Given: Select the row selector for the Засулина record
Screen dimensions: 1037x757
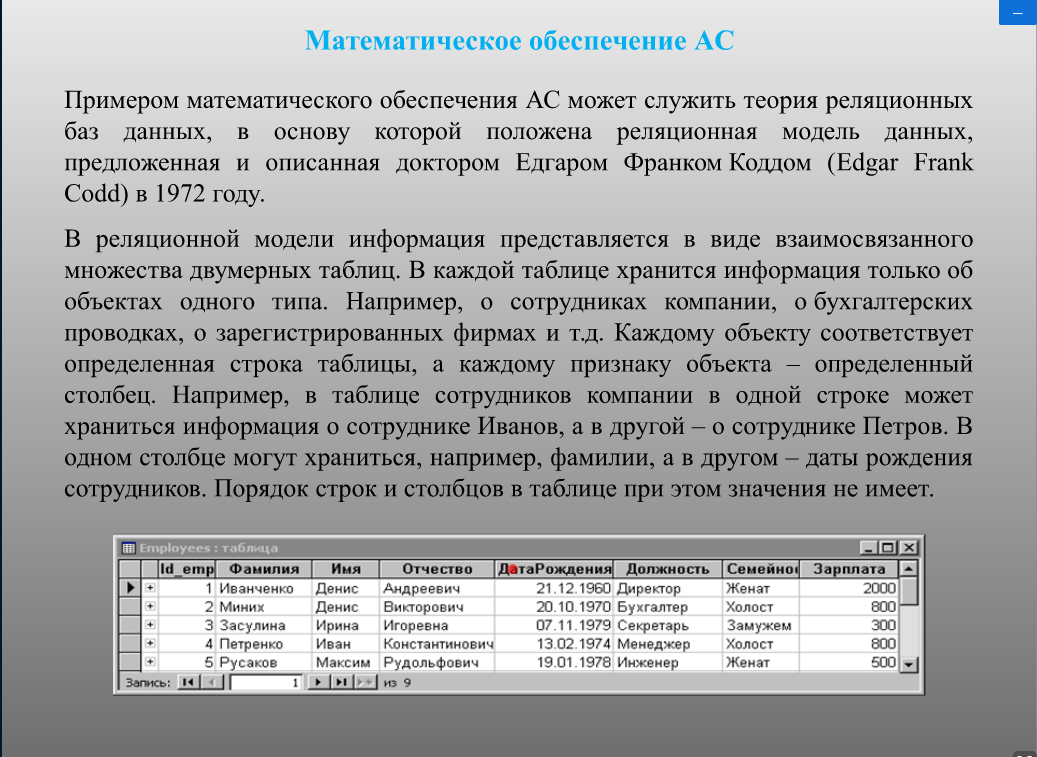Looking at the screenshot, I should pyautogui.click(x=130, y=625).
